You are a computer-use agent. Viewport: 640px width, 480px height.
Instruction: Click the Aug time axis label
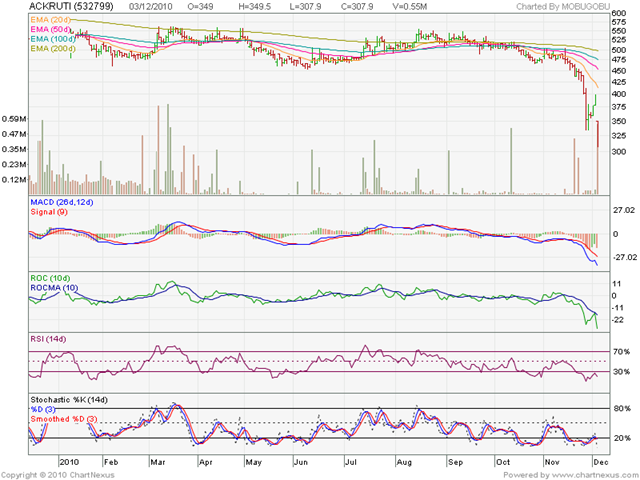[x=404, y=462]
